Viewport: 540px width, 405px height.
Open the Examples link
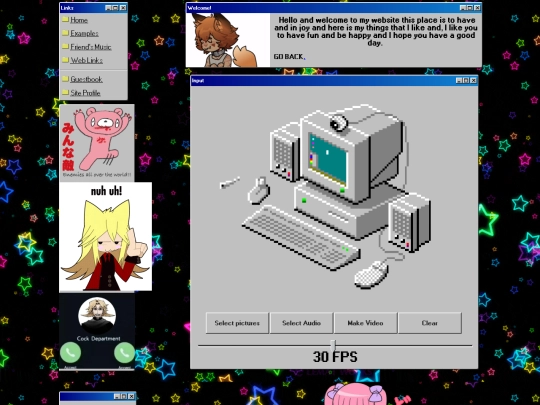click(84, 33)
